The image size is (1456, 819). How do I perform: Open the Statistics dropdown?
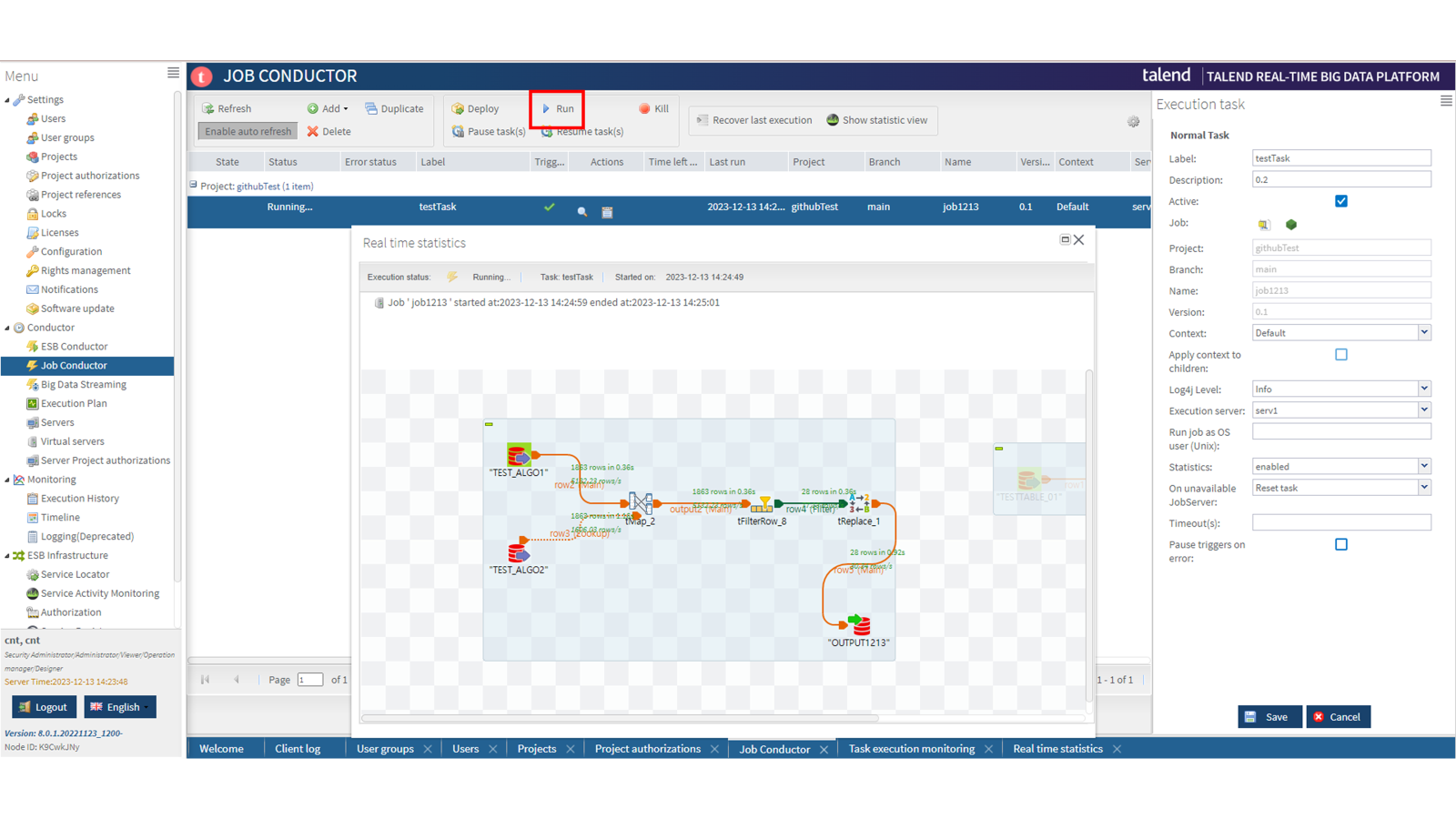click(x=1424, y=467)
